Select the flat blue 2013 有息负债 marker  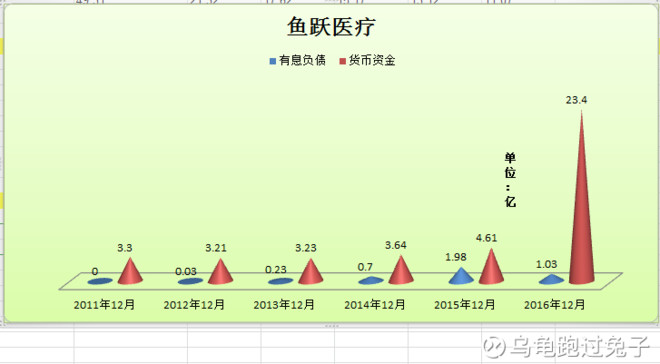[281, 281]
